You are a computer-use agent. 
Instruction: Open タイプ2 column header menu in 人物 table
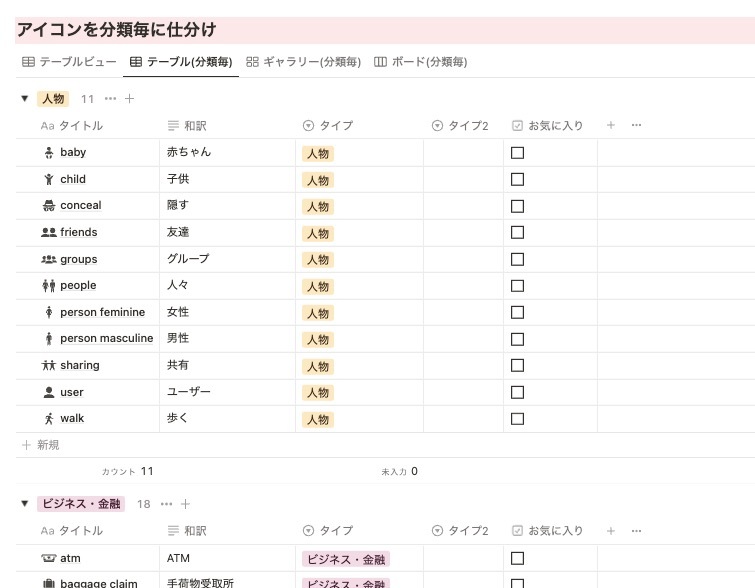tap(460, 126)
